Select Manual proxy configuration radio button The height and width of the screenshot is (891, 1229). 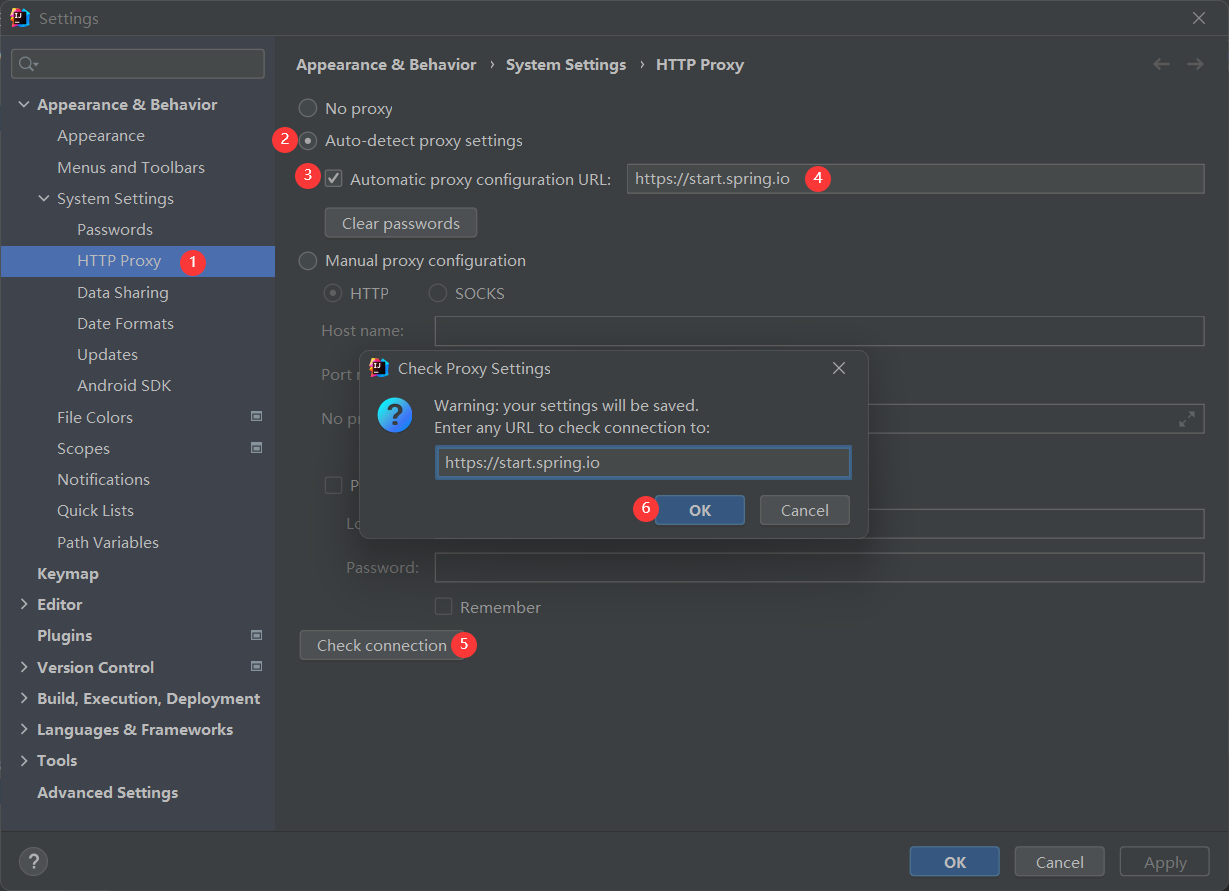[x=308, y=260]
